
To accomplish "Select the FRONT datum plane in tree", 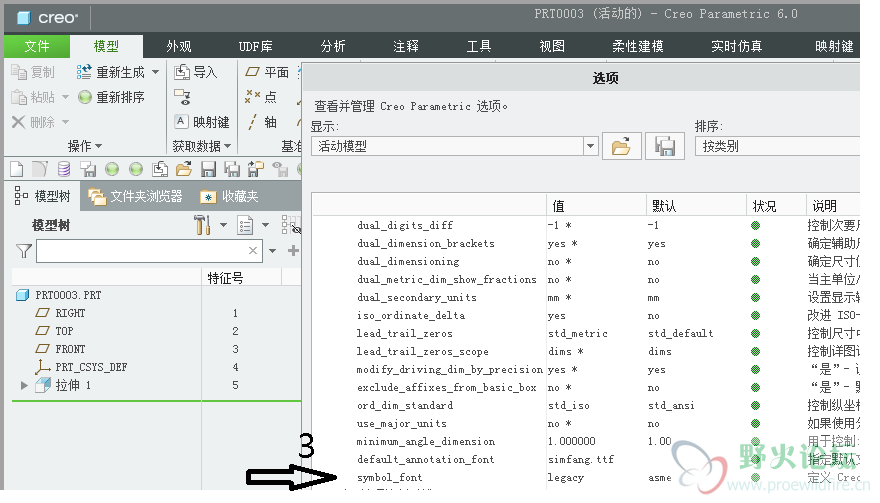I will [x=70, y=349].
